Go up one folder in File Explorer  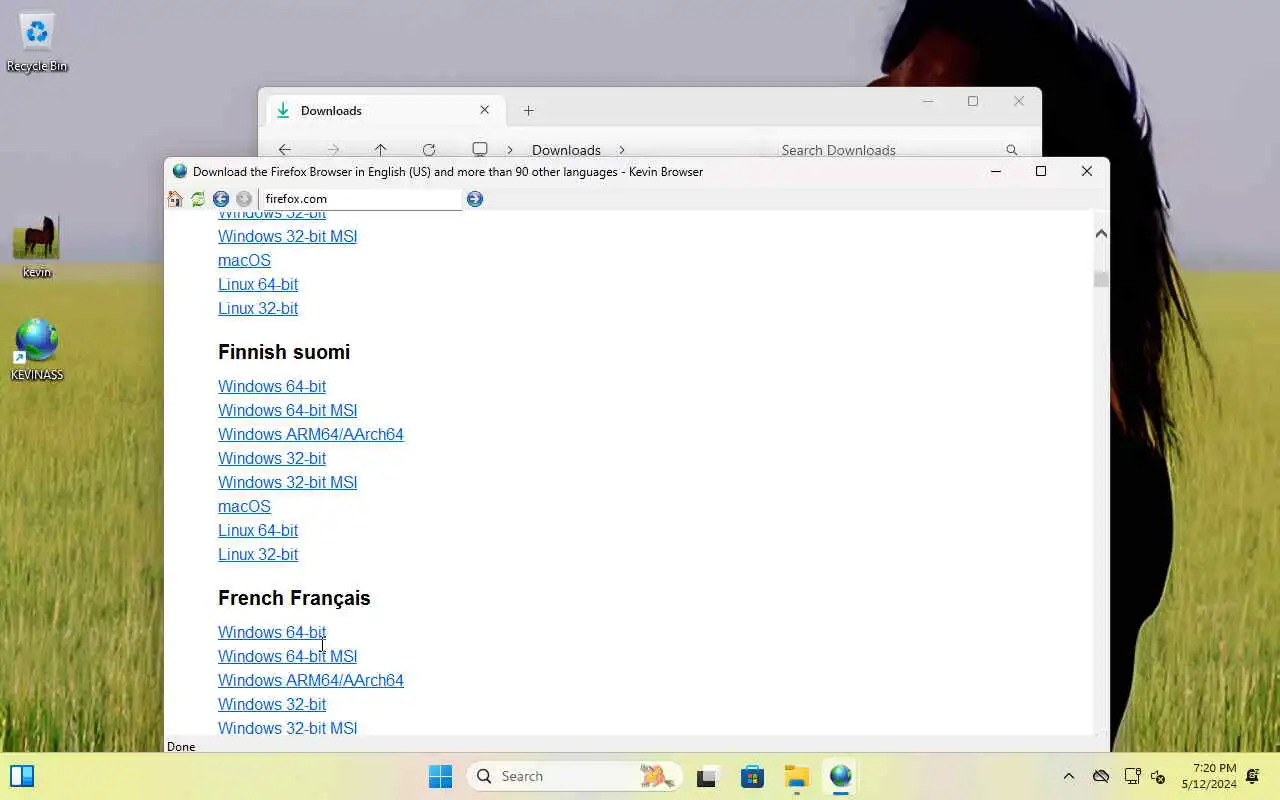point(381,150)
